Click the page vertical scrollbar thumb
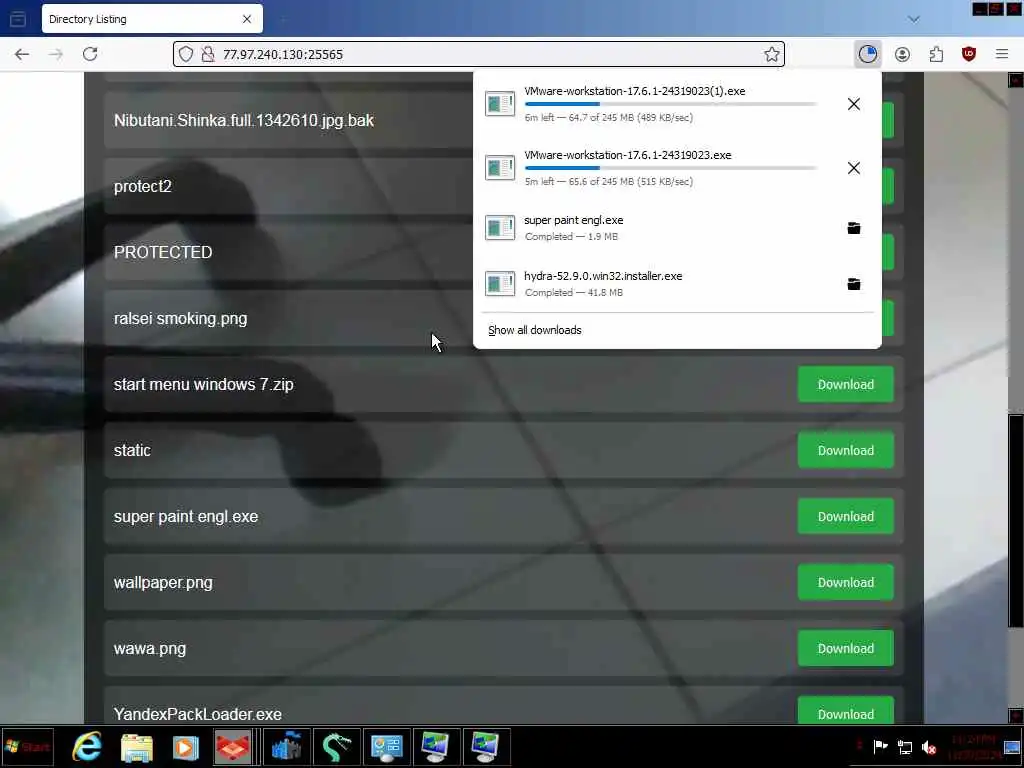This screenshot has width=1024, height=768. click(x=1016, y=520)
